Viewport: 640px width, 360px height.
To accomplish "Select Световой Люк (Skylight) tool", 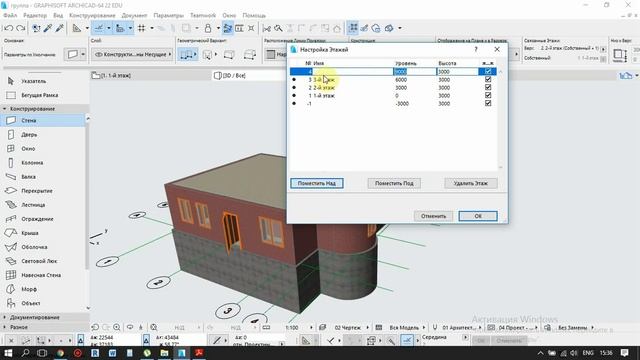I will 43,261.
